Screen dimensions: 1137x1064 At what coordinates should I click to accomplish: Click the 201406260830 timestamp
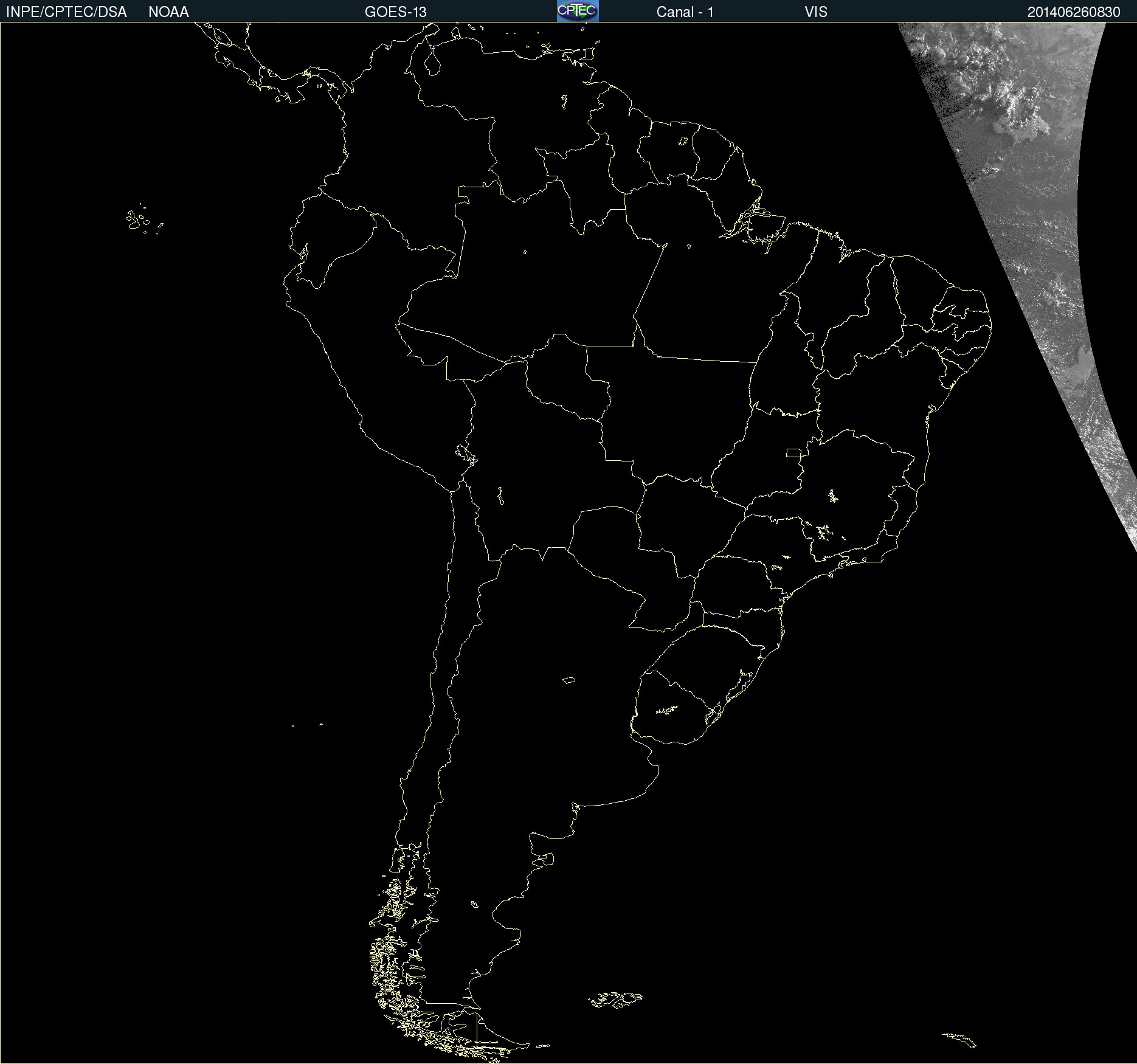(1074, 12)
